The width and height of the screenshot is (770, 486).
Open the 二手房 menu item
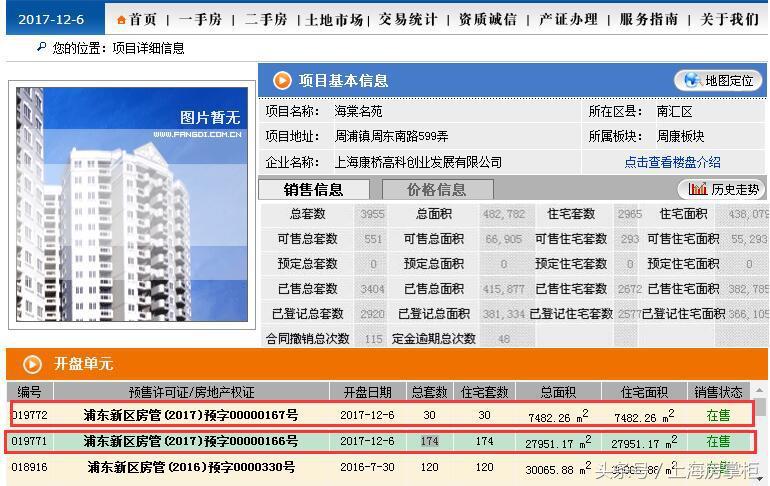(266, 20)
